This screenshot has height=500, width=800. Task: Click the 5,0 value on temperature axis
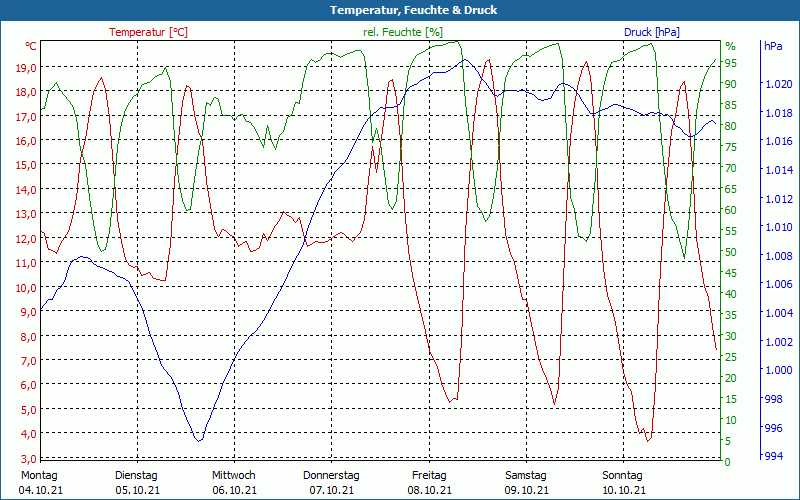[28, 410]
